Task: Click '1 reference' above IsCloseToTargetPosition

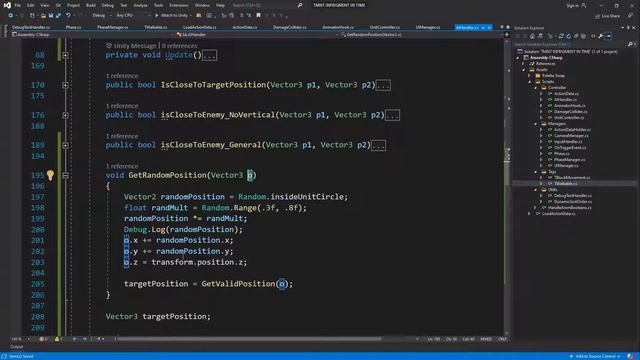Action: tap(122, 76)
